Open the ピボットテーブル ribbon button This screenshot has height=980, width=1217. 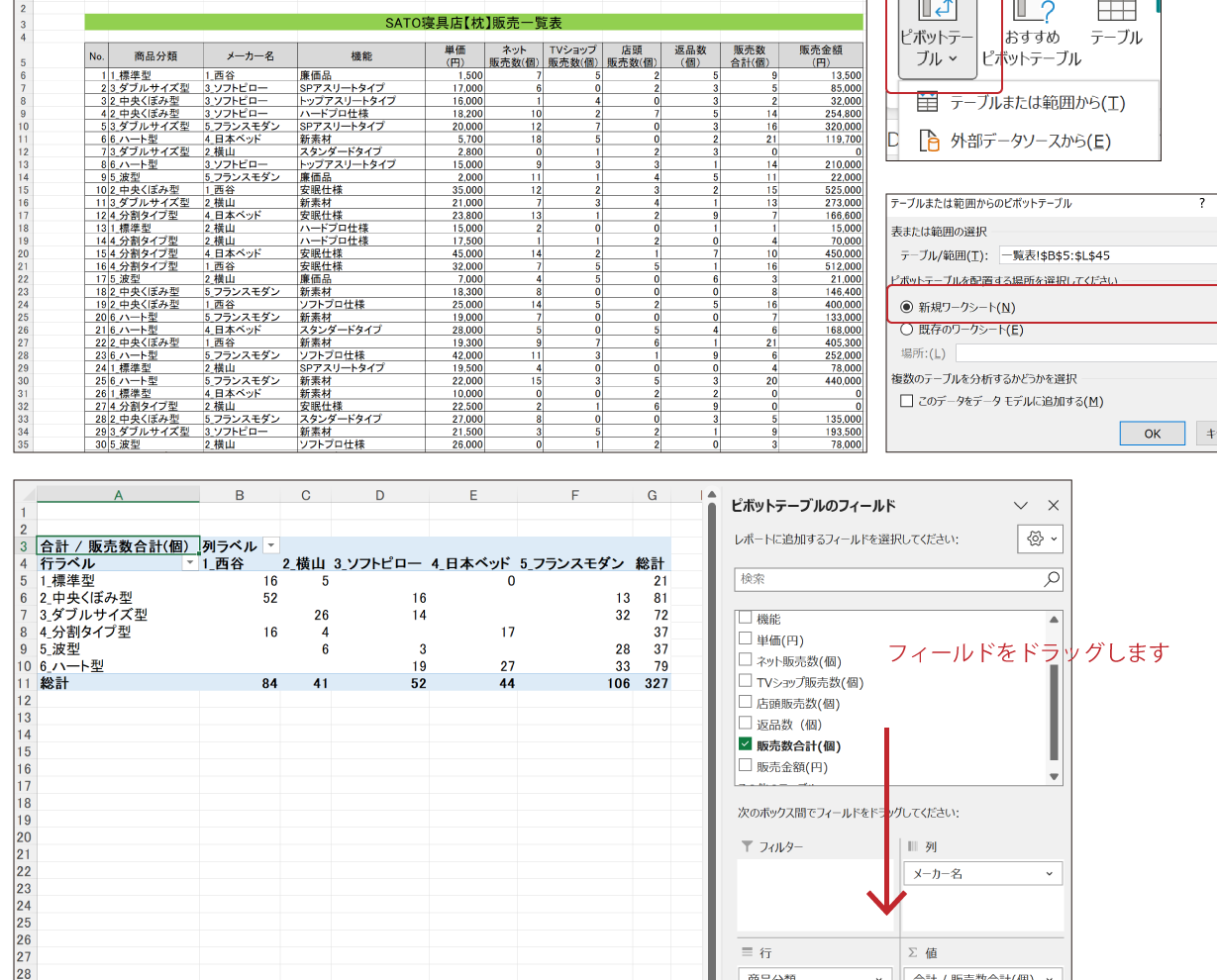(x=936, y=38)
